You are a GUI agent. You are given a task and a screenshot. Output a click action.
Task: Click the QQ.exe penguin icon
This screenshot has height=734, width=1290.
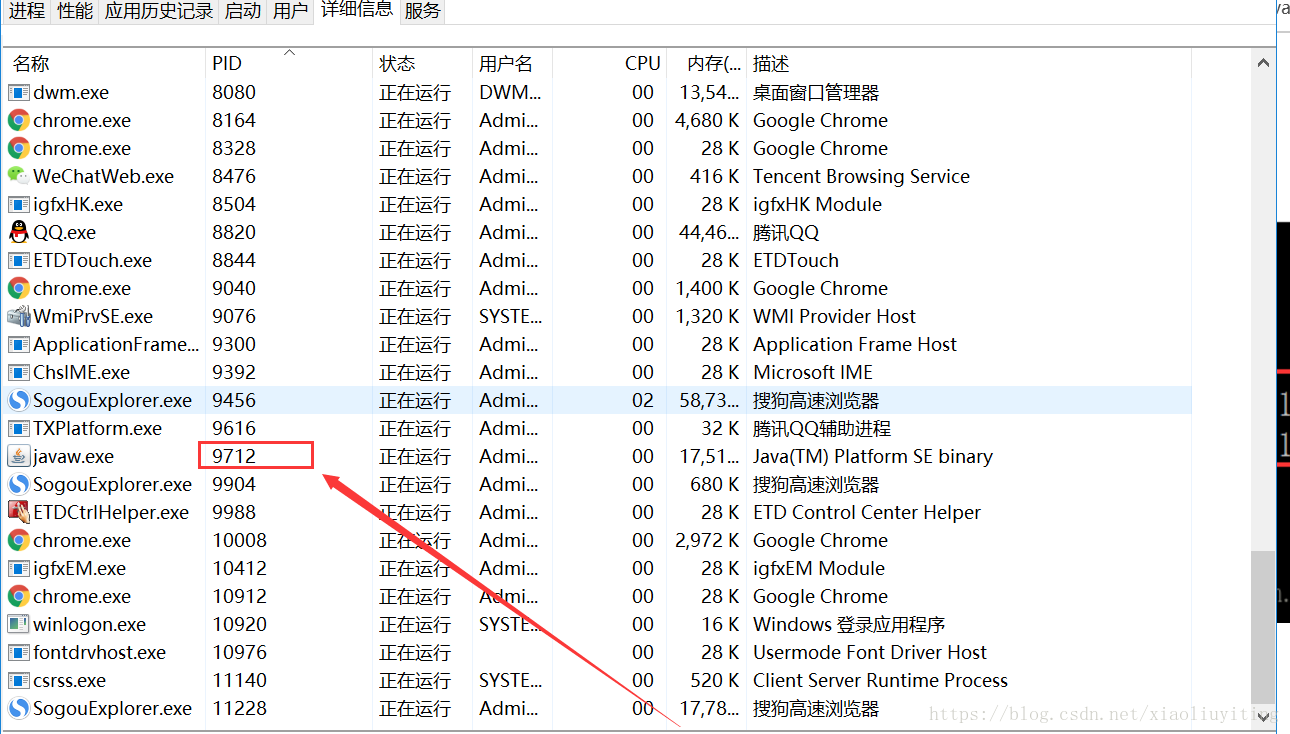tap(18, 232)
